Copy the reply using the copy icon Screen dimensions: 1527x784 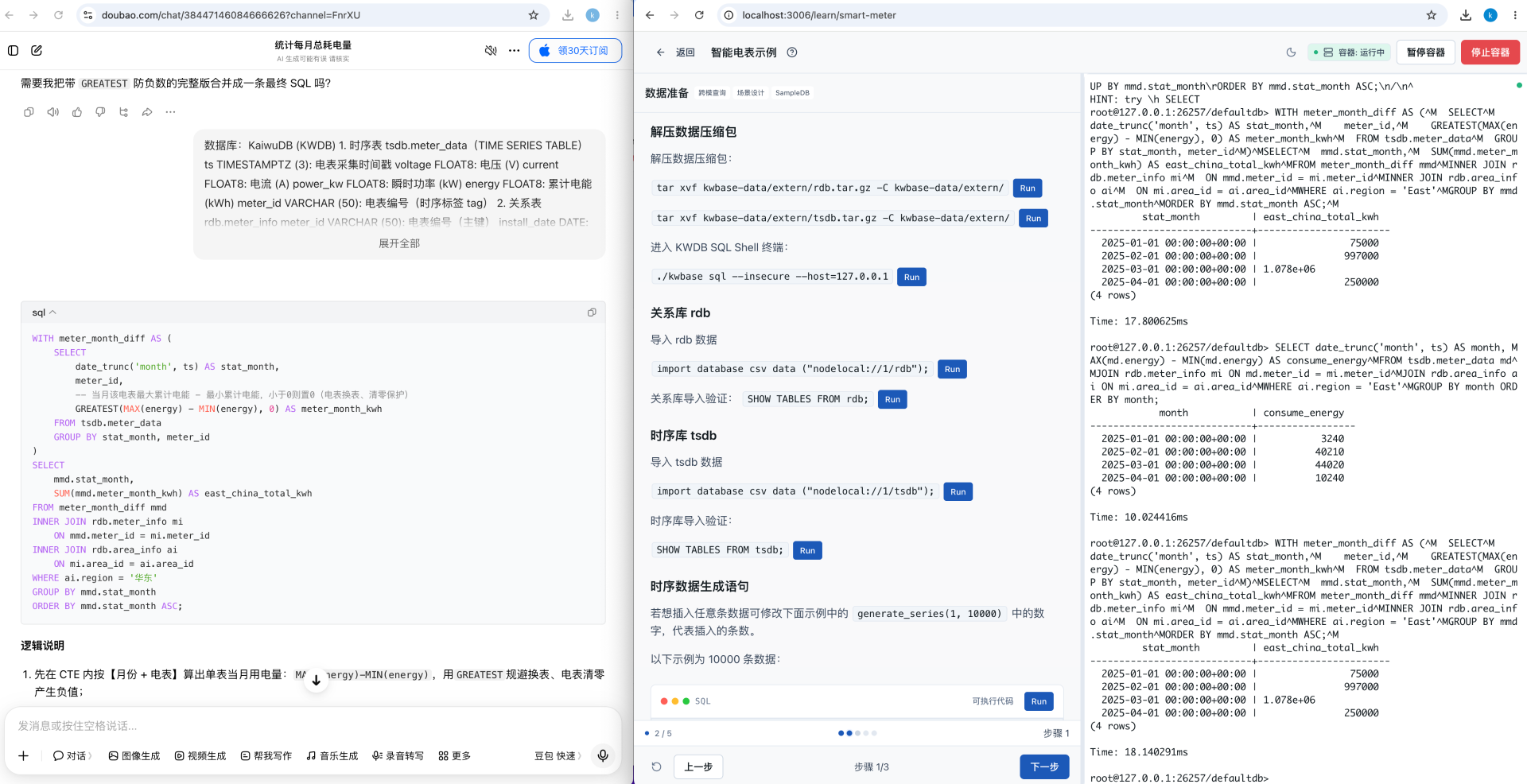tap(29, 112)
